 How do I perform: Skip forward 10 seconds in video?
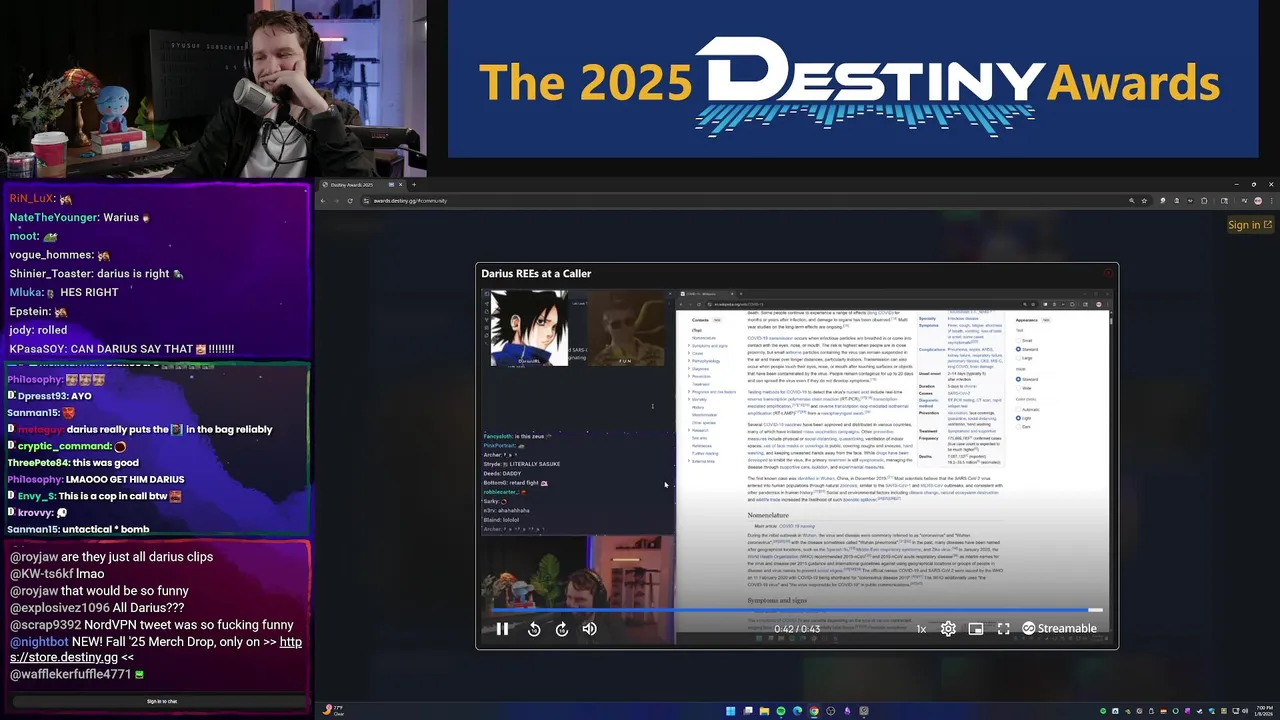coord(562,629)
